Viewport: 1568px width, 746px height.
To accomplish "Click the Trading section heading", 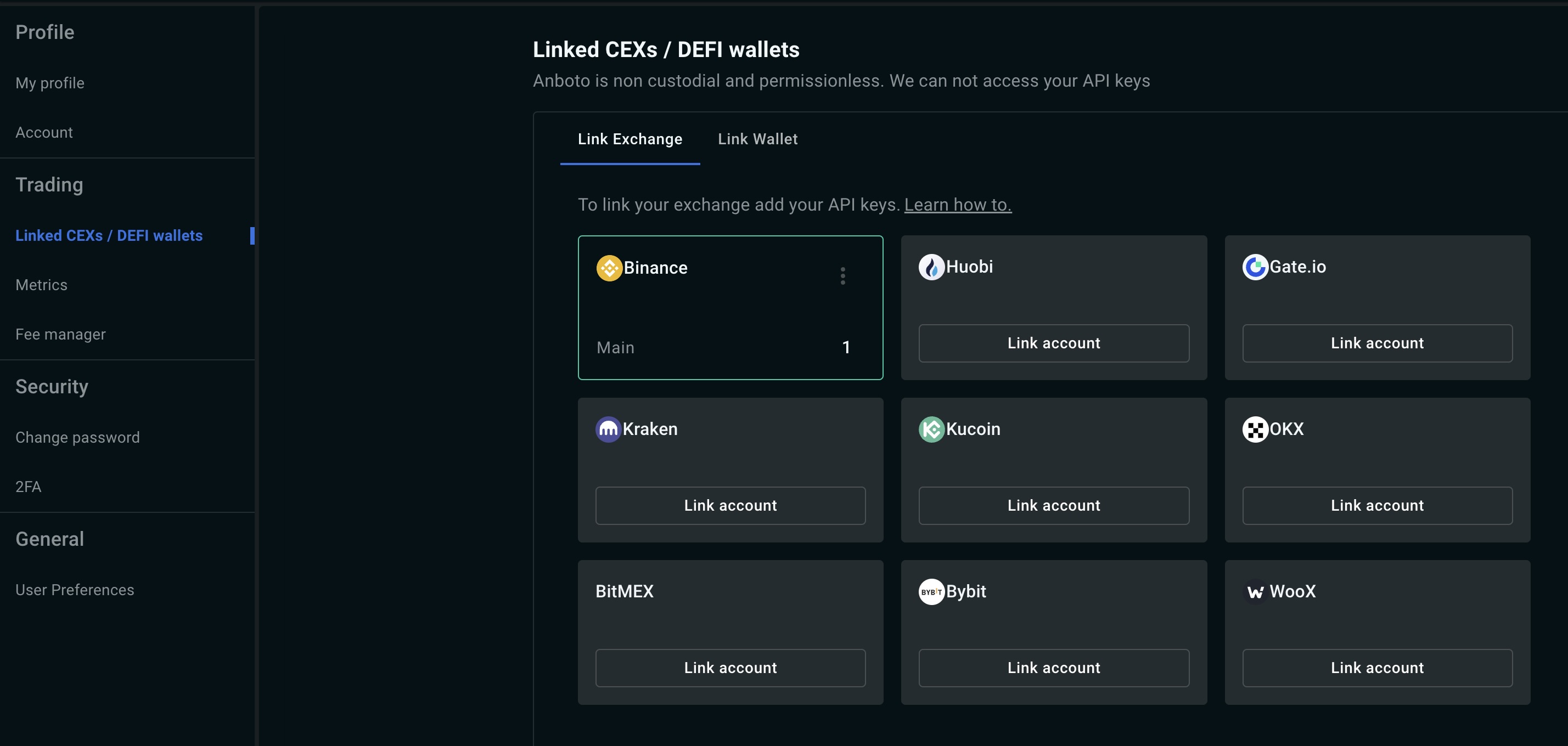I will pyautogui.click(x=49, y=185).
